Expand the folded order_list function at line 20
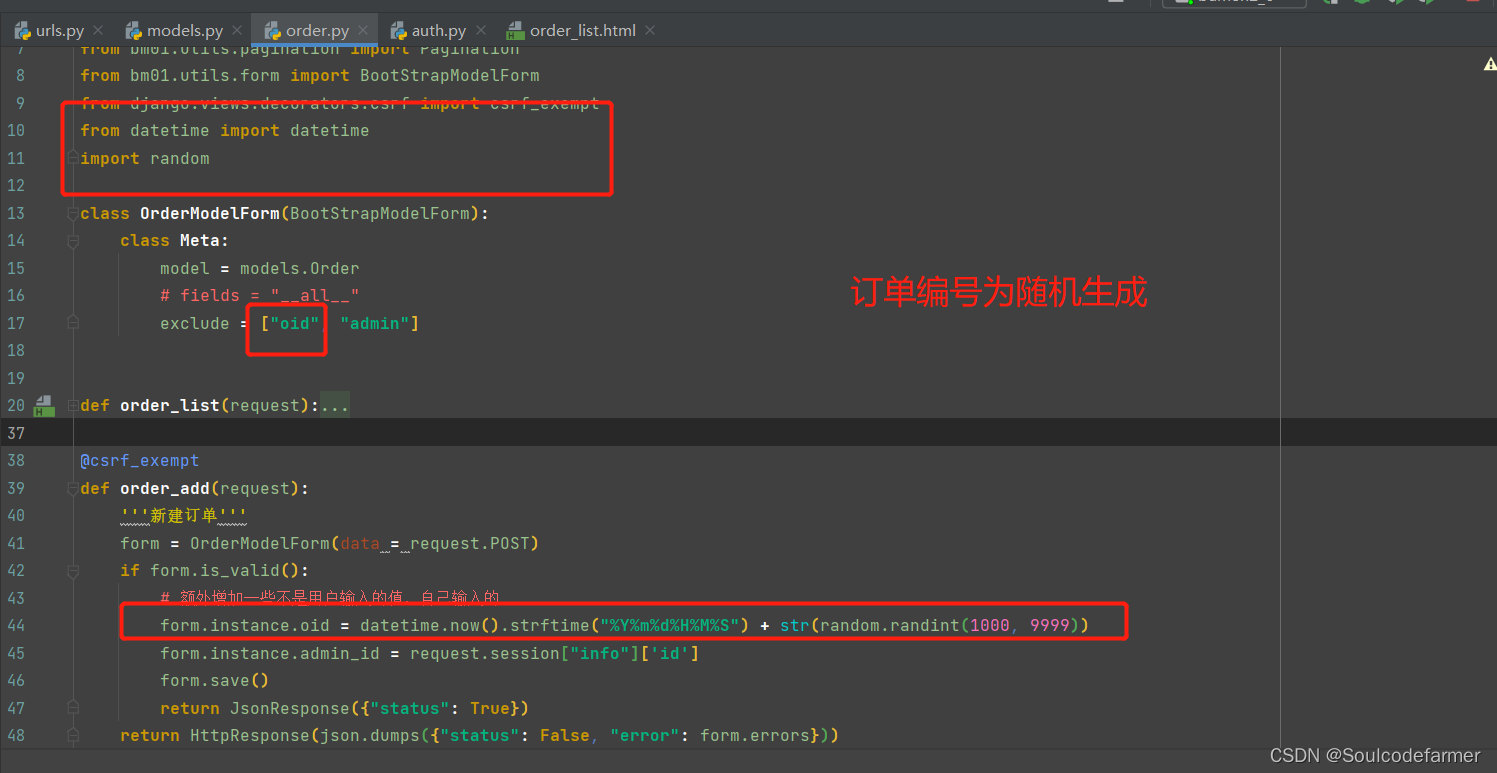The height and width of the screenshot is (773, 1497). pyautogui.click(x=73, y=405)
